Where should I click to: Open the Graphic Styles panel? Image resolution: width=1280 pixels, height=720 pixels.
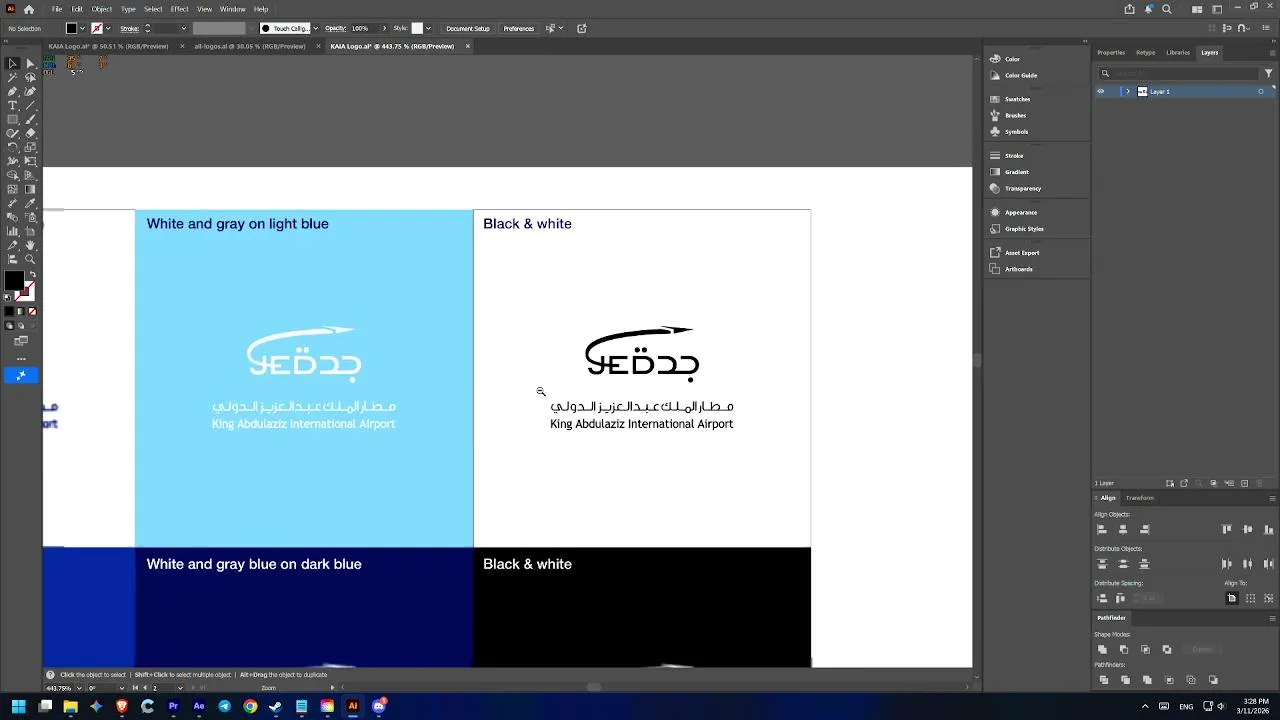[1023, 228]
